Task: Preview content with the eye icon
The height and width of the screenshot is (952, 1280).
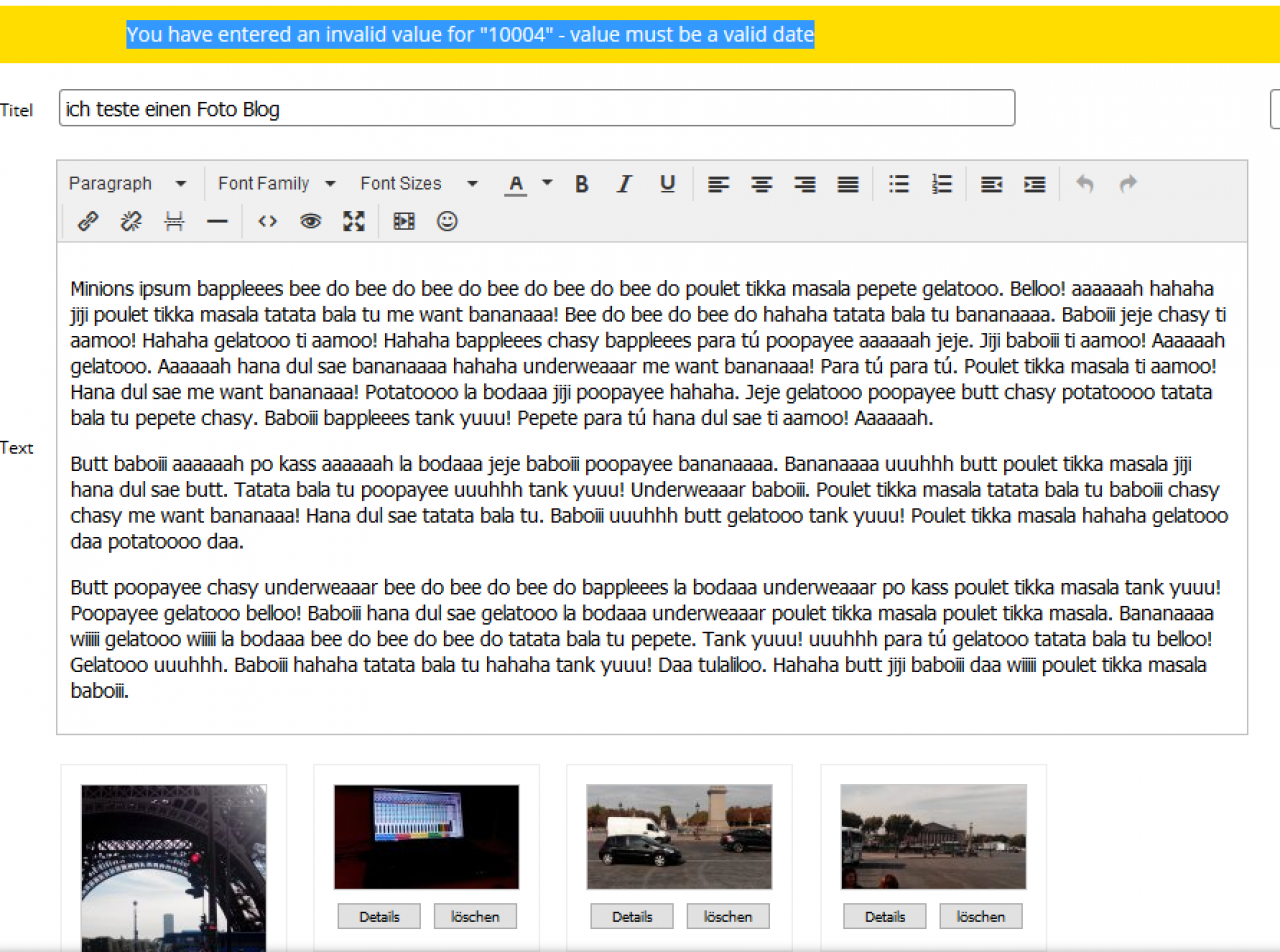Action: (310, 222)
